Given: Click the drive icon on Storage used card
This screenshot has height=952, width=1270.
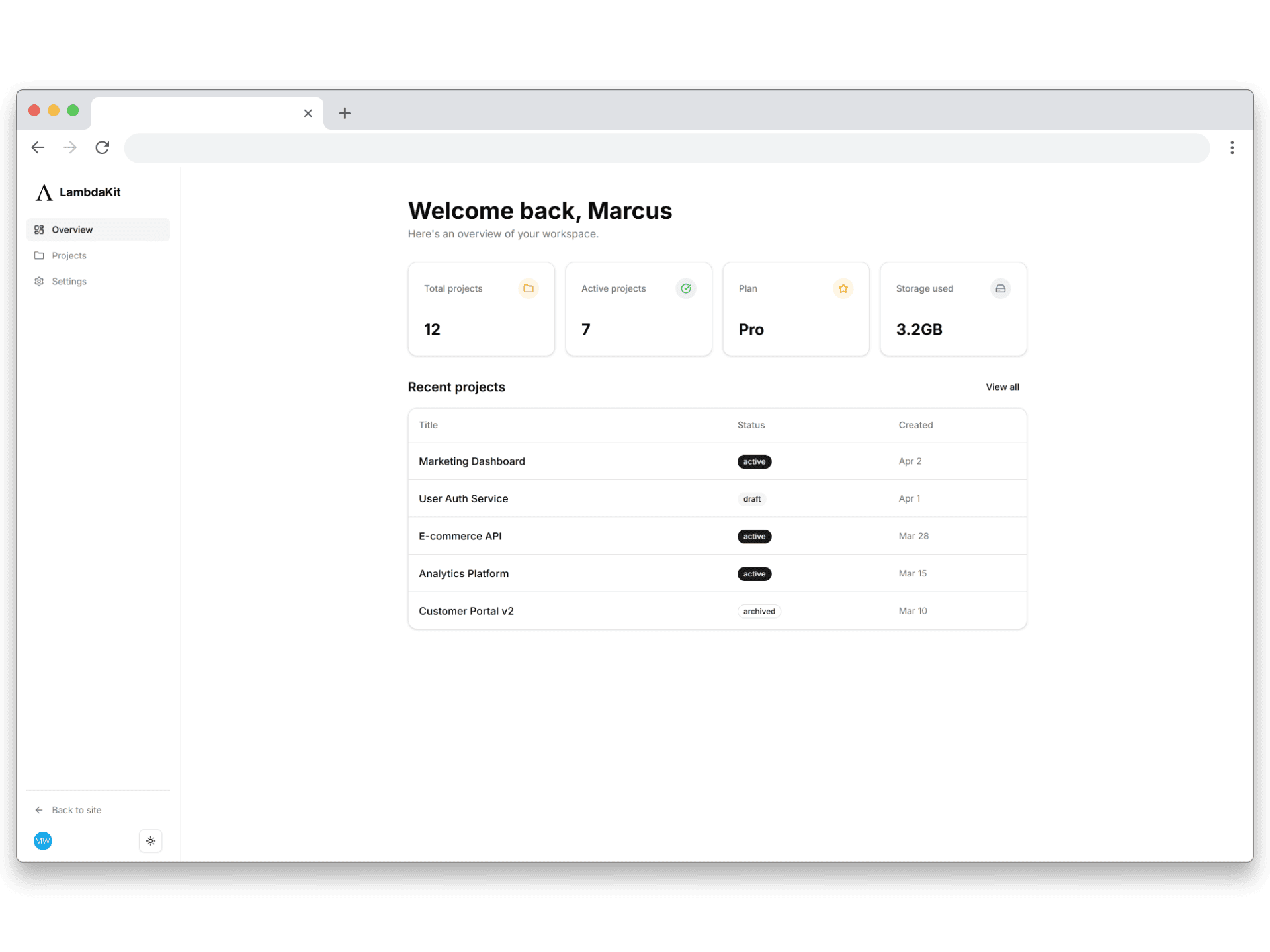Looking at the screenshot, I should coord(1000,288).
